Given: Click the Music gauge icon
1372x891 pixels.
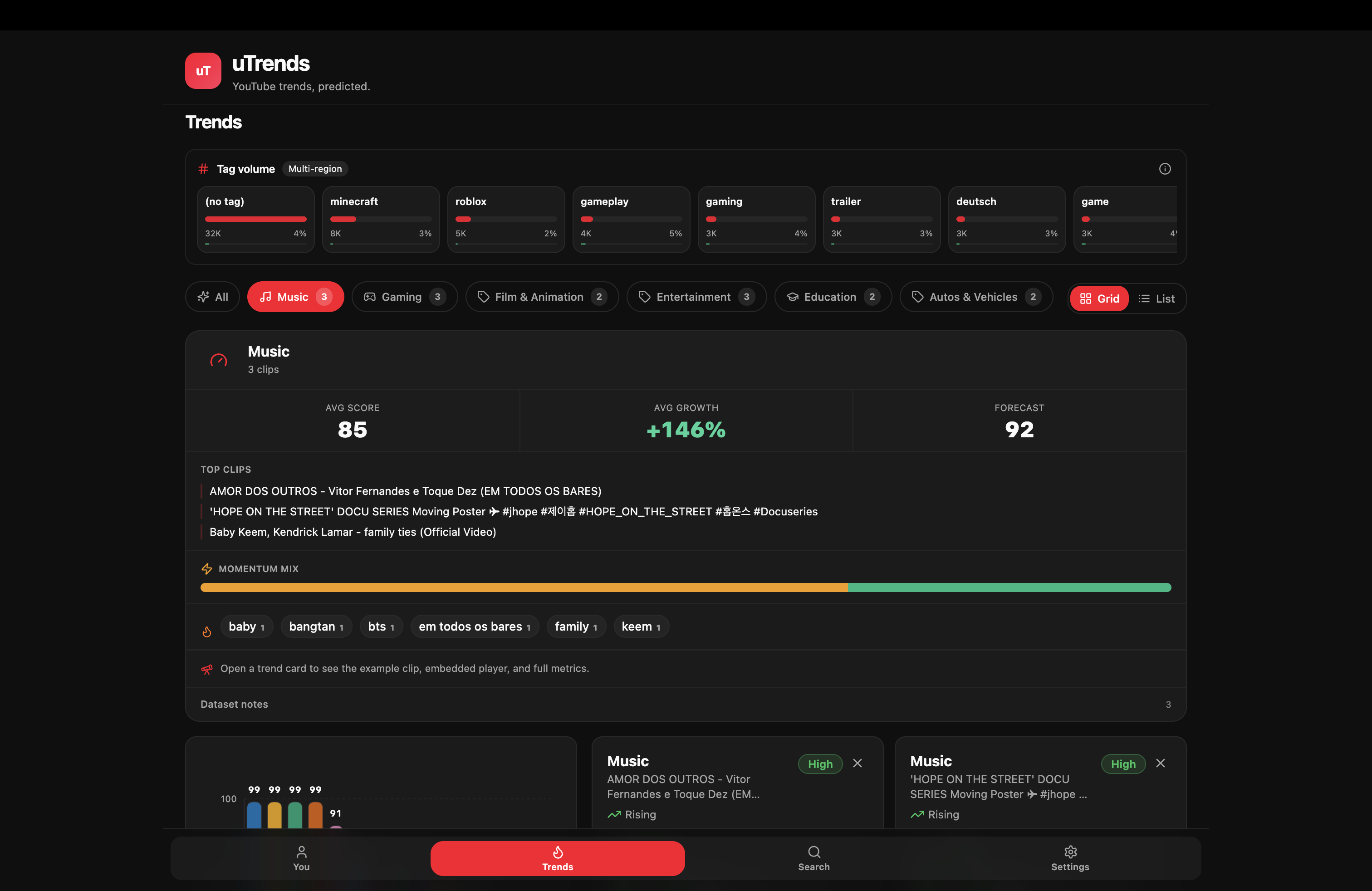Looking at the screenshot, I should (x=219, y=360).
